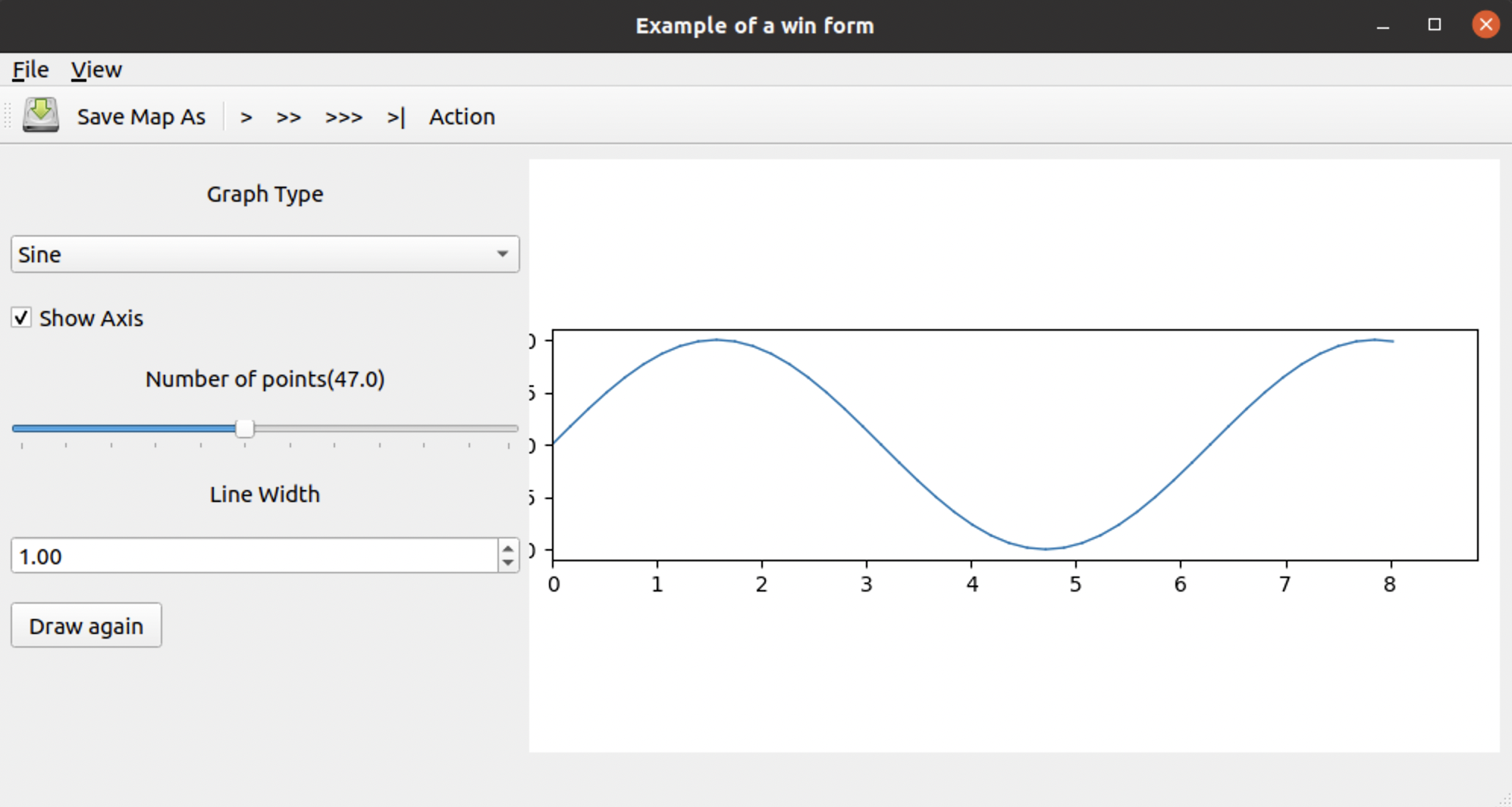Click the Action toolbar button
The width and height of the screenshot is (1512, 807).
tap(462, 117)
